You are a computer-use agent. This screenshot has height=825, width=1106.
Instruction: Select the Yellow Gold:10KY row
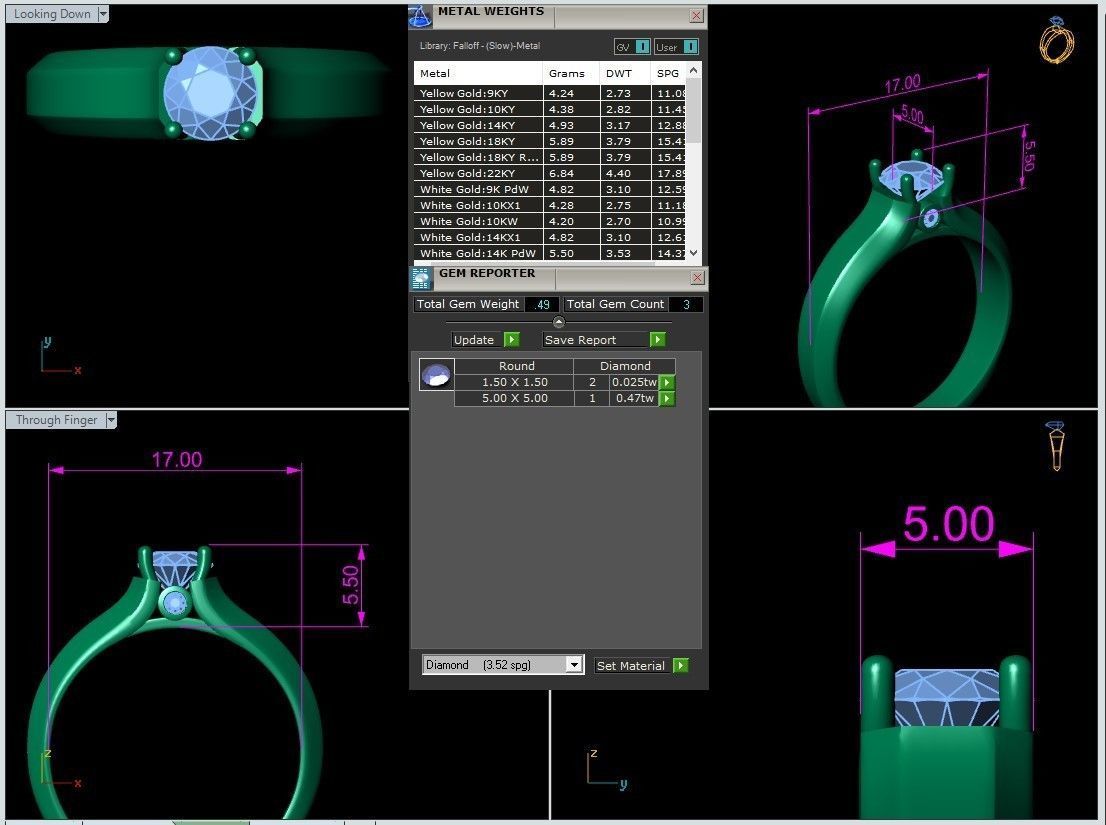[549, 109]
